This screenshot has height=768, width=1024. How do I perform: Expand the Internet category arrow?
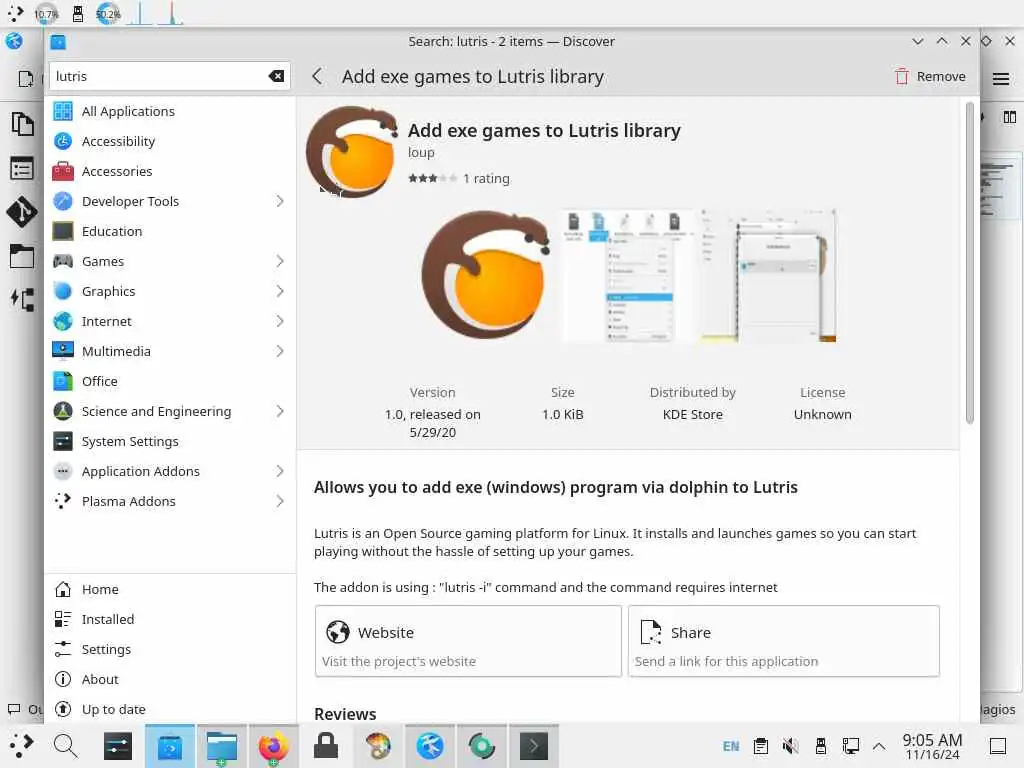(x=280, y=321)
